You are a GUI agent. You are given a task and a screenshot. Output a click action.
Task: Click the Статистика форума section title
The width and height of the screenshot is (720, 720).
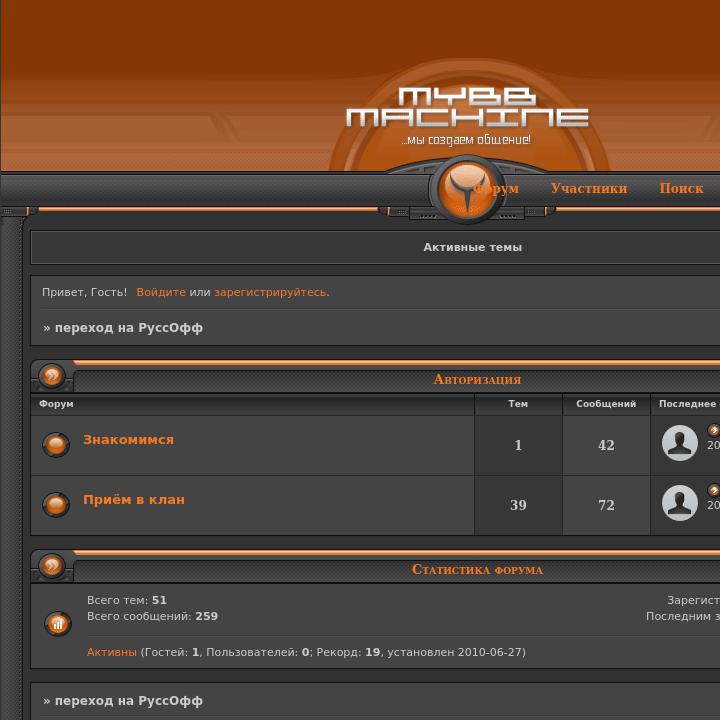[x=477, y=569]
